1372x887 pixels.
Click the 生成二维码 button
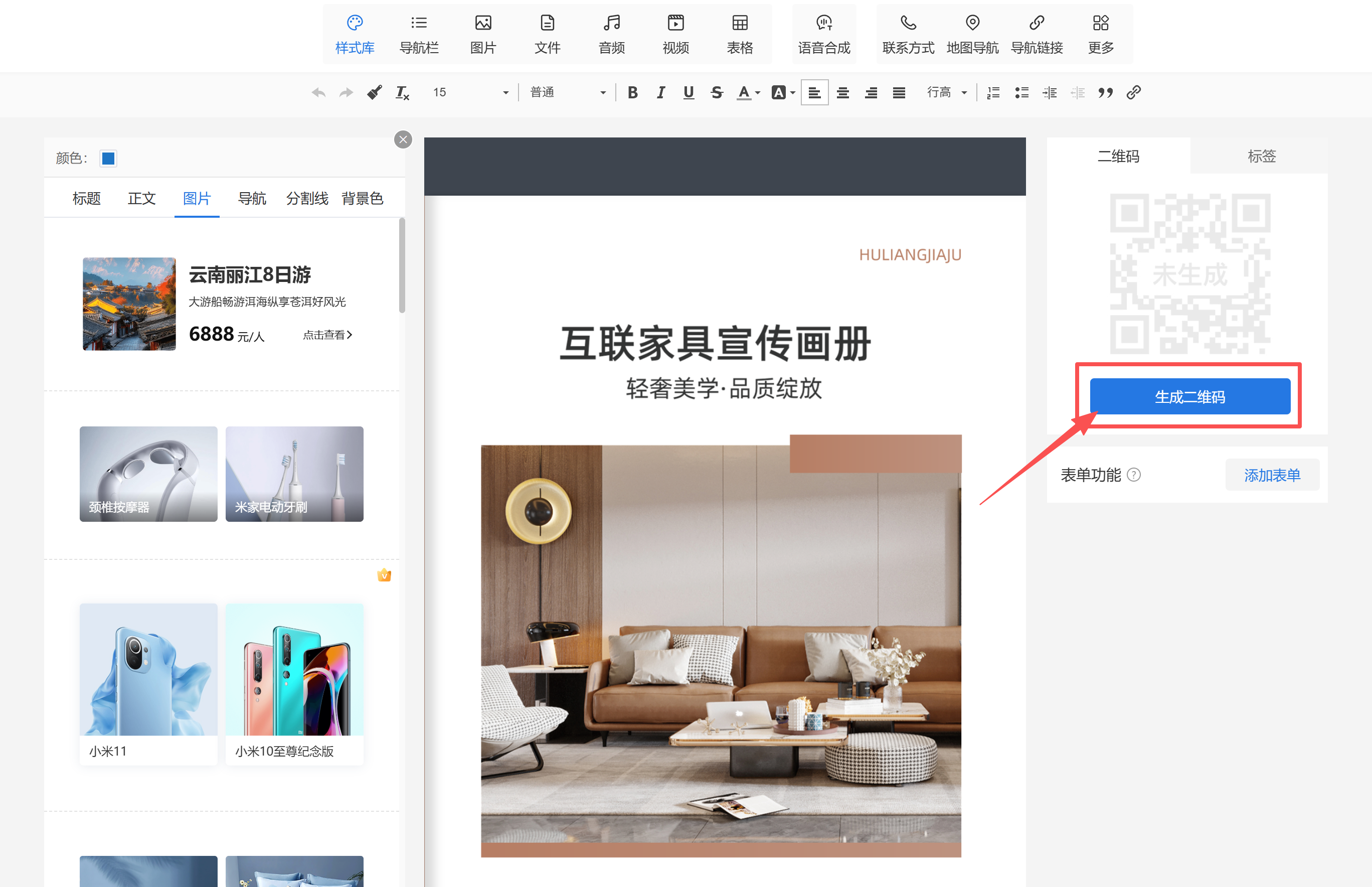coord(1189,396)
